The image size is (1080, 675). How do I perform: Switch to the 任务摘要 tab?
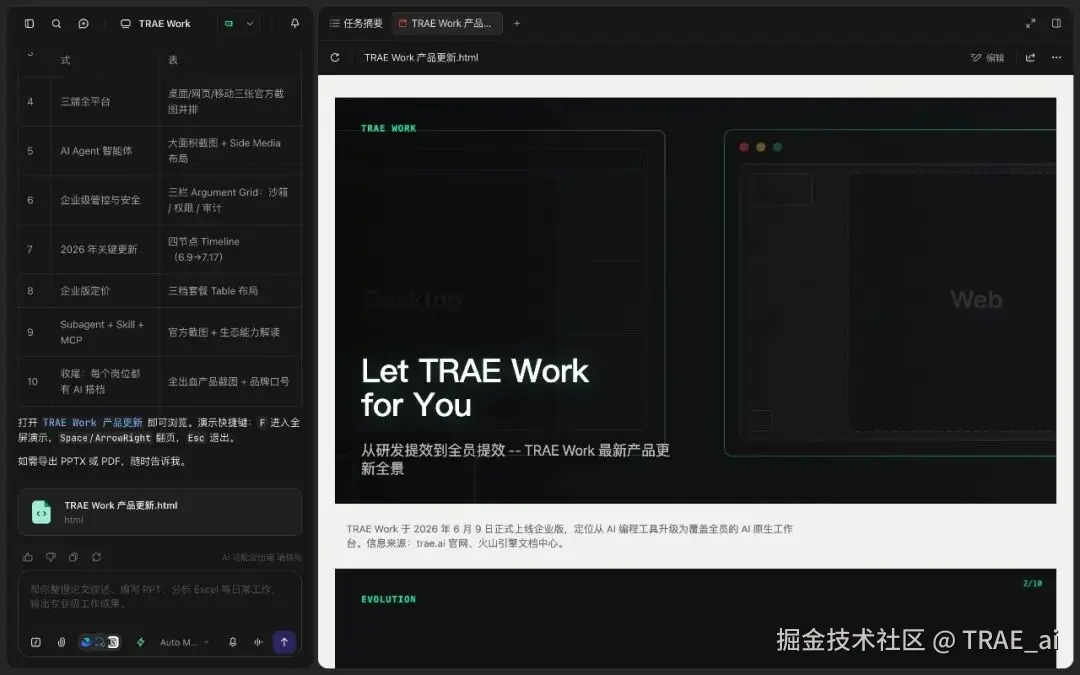[356, 23]
